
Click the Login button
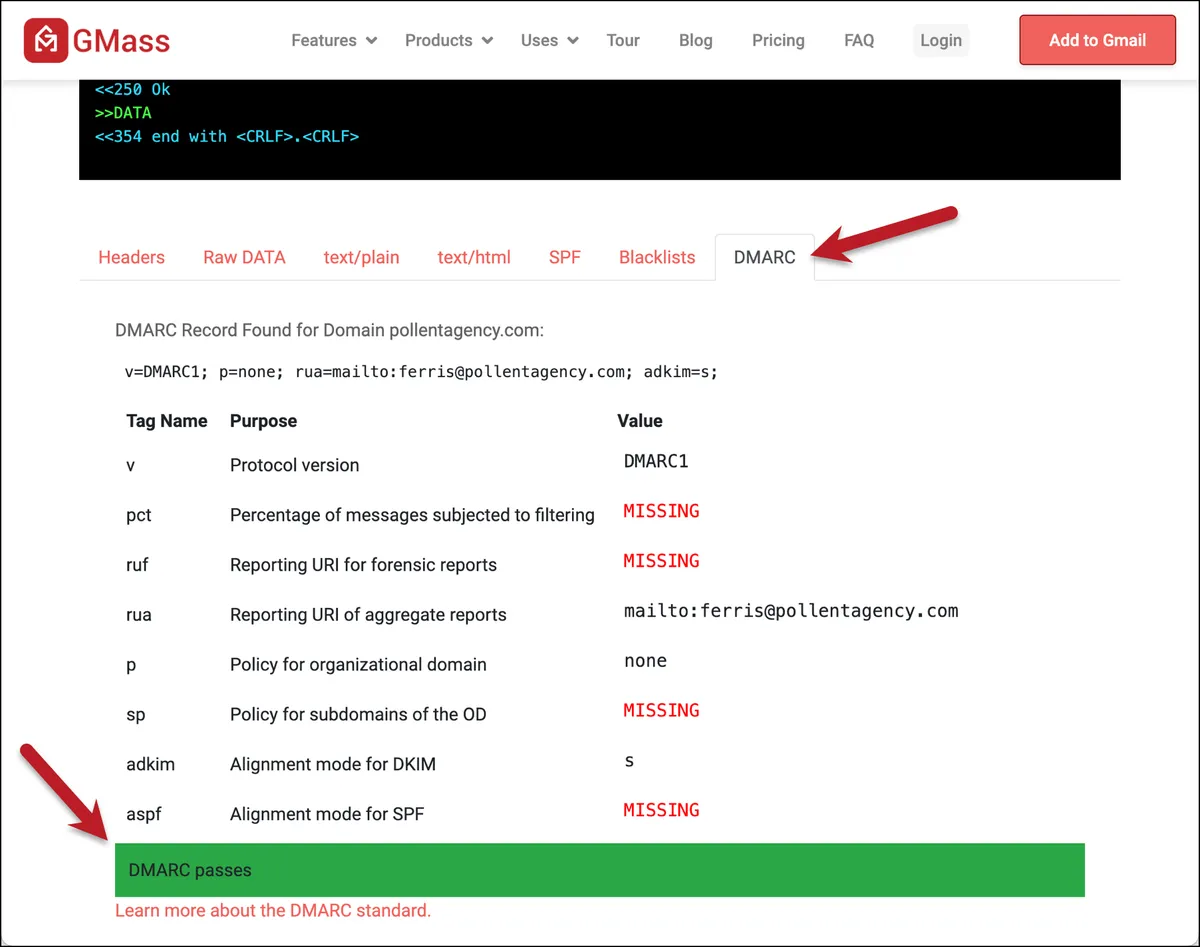click(x=941, y=40)
